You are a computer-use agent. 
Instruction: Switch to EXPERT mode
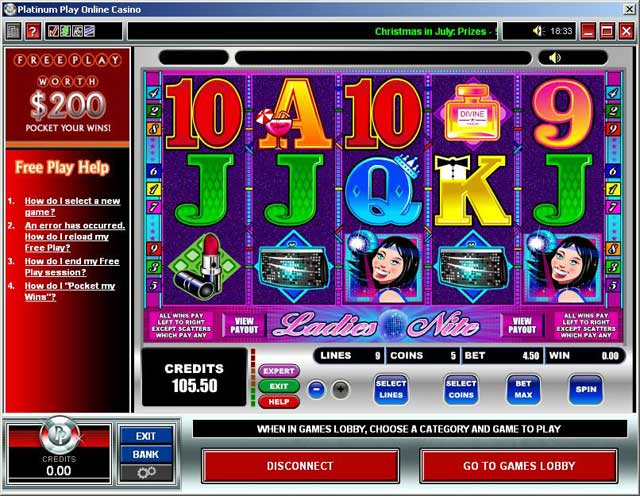279,371
